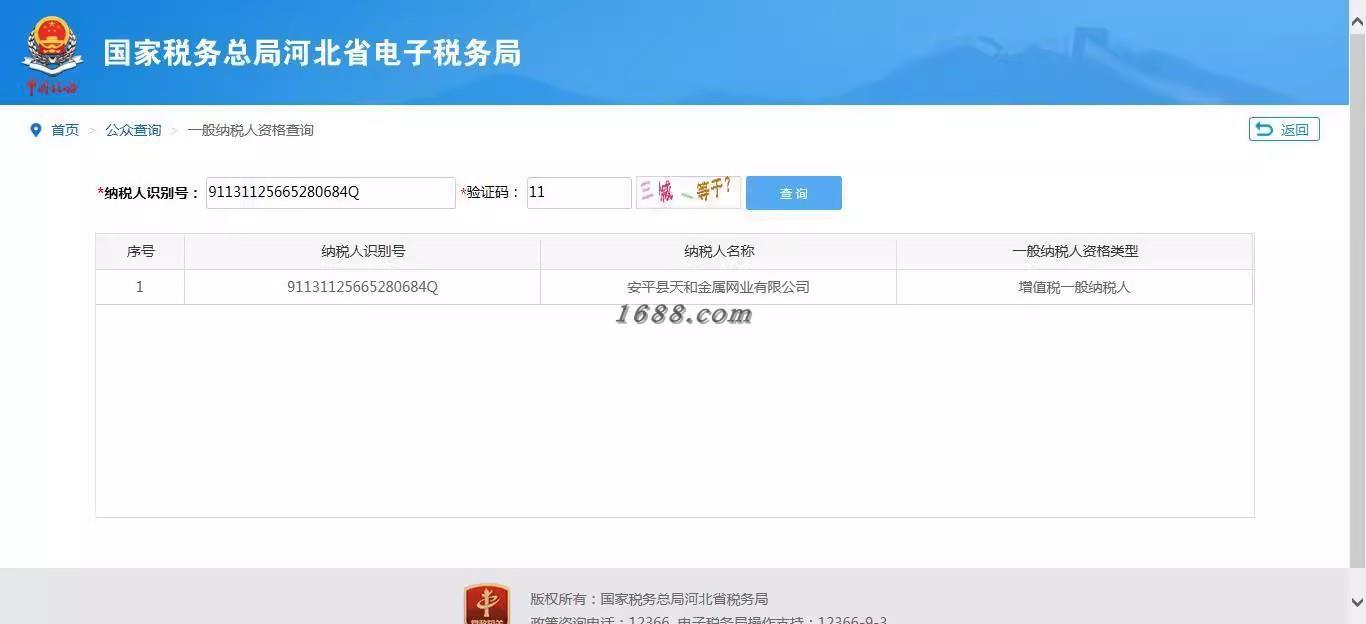Focus the 纳税人识别号 input field
The width and height of the screenshot is (1366, 624).
click(330, 193)
